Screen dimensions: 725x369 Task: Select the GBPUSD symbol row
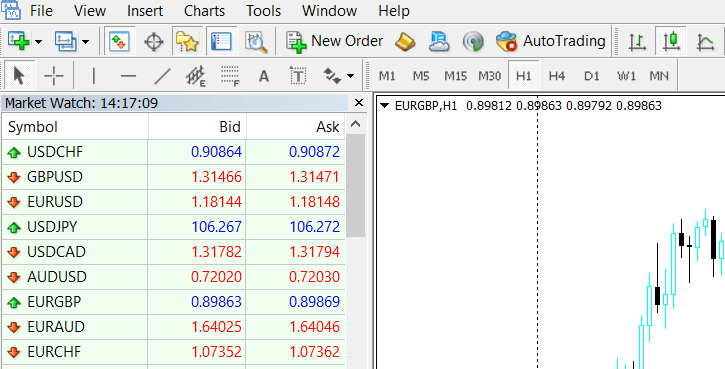click(x=173, y=177)
